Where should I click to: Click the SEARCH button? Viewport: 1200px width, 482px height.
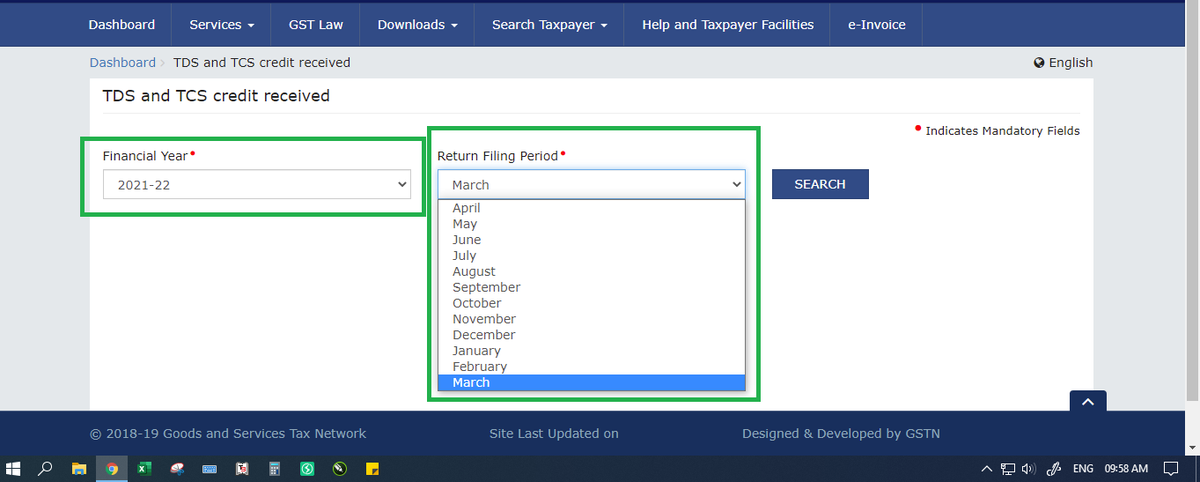820,184
